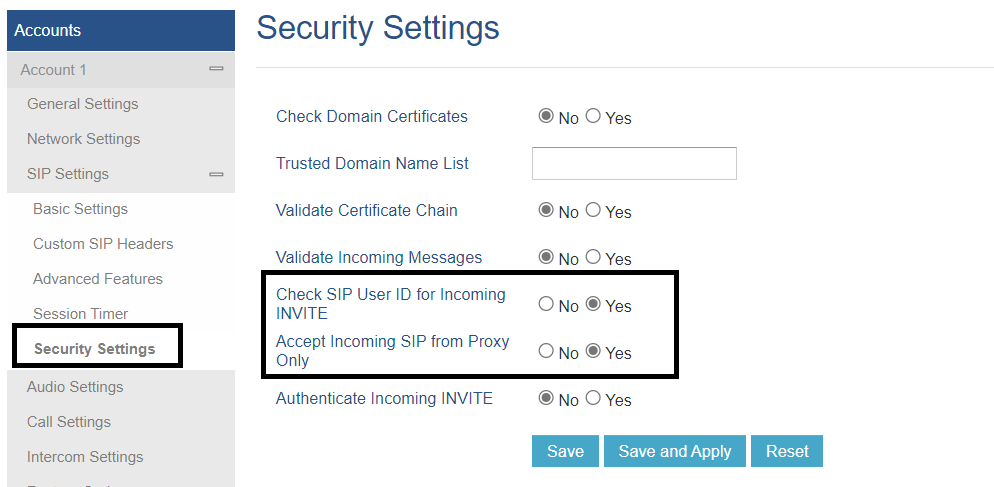994x487 pixels.
Task: Open Intercom Settings page
Action: point(85,457)
